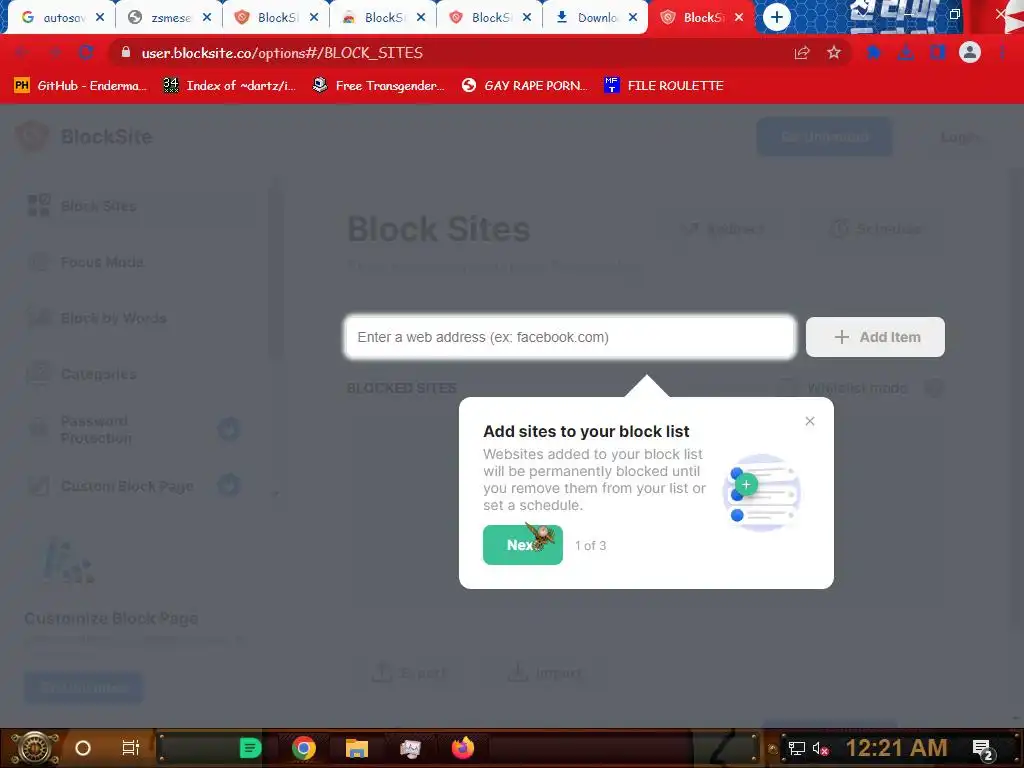Close the active BlockSite tab
Image resolution: width=1024 pixels, height=768 pixels.
pyautogui.click(x=739, y=18)
